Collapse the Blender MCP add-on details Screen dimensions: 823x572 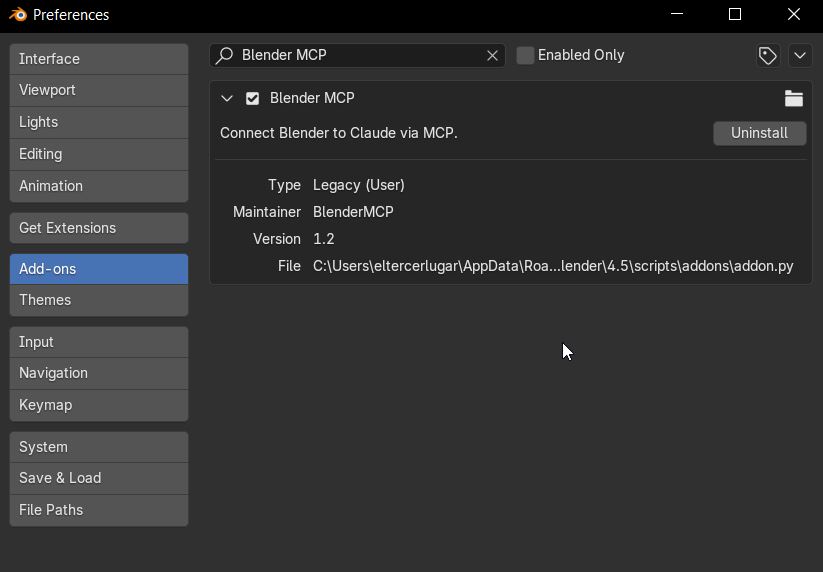point(227,98)
